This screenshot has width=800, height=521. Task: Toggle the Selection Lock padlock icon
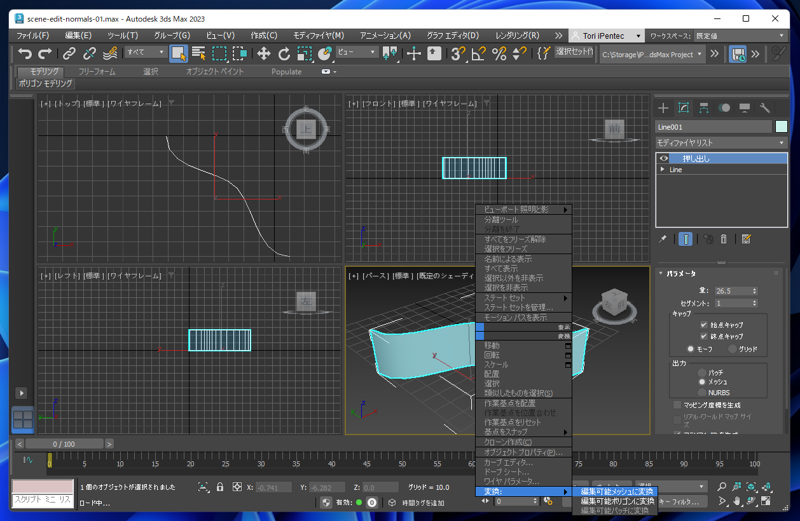(x=220, y=487)
